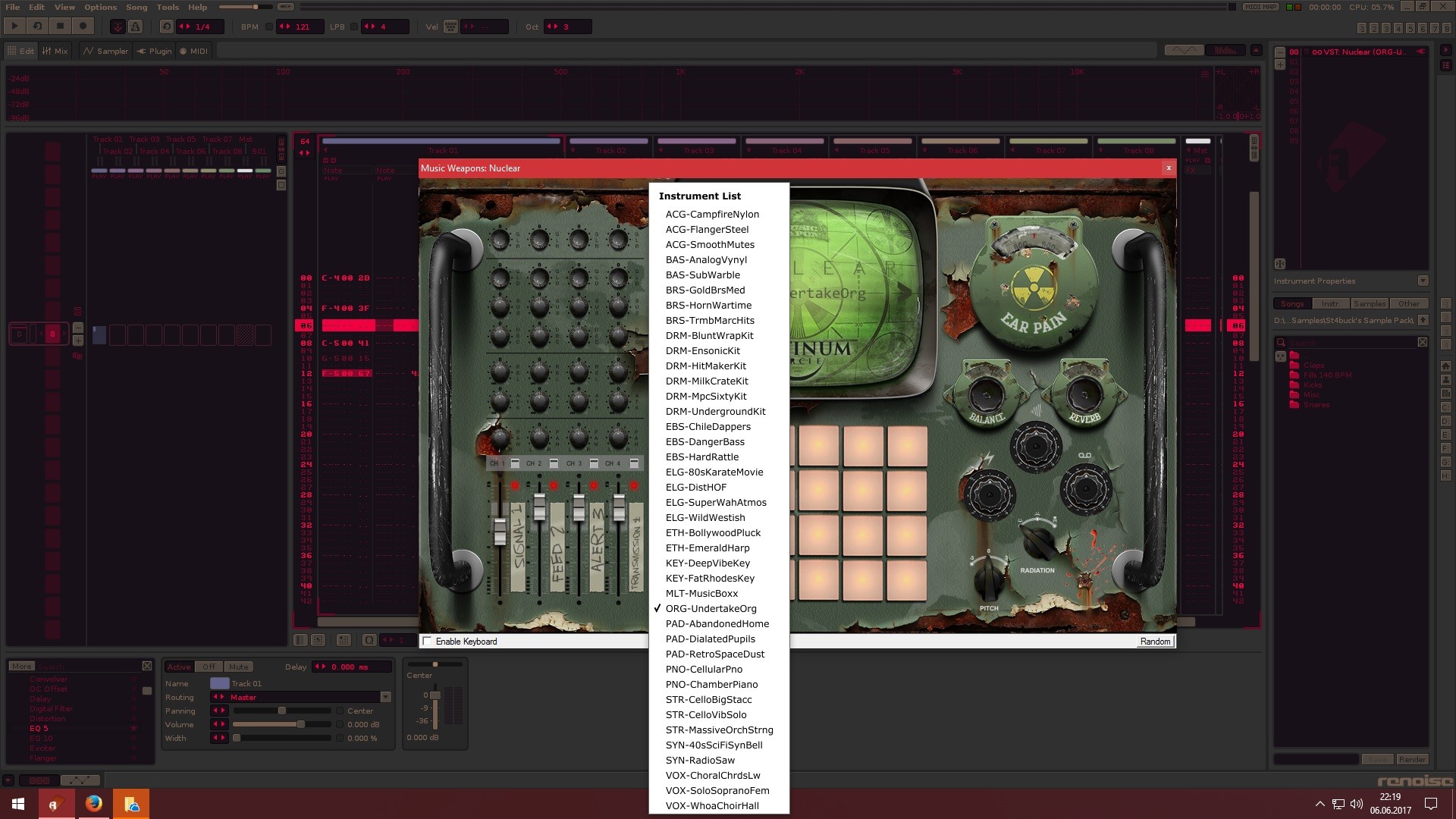Select PAD-AbandonedHome from Instrument List
1456x819 pixels.
point(717,623)
